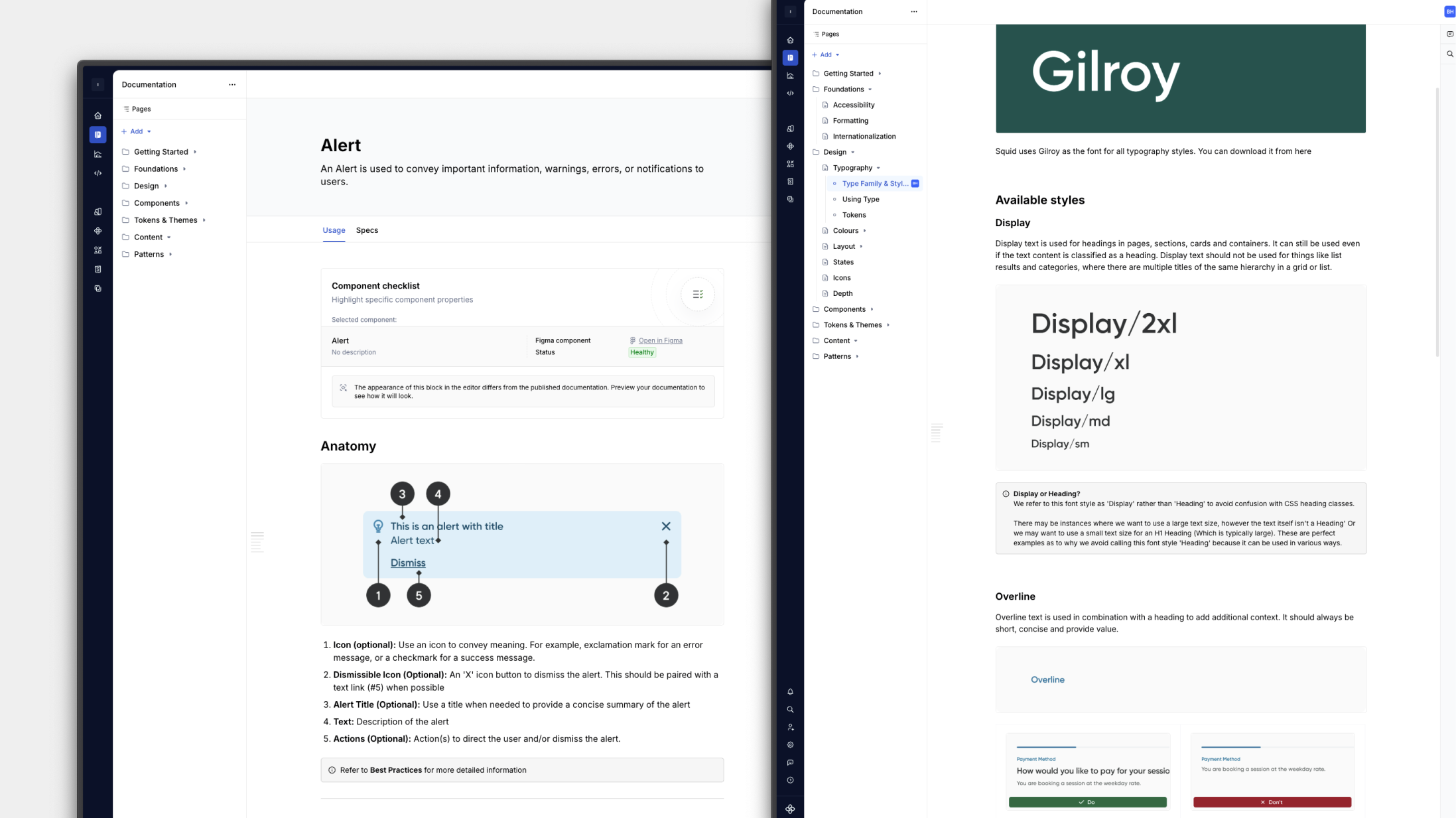Switch to the Specs tab

pos(367,230)
